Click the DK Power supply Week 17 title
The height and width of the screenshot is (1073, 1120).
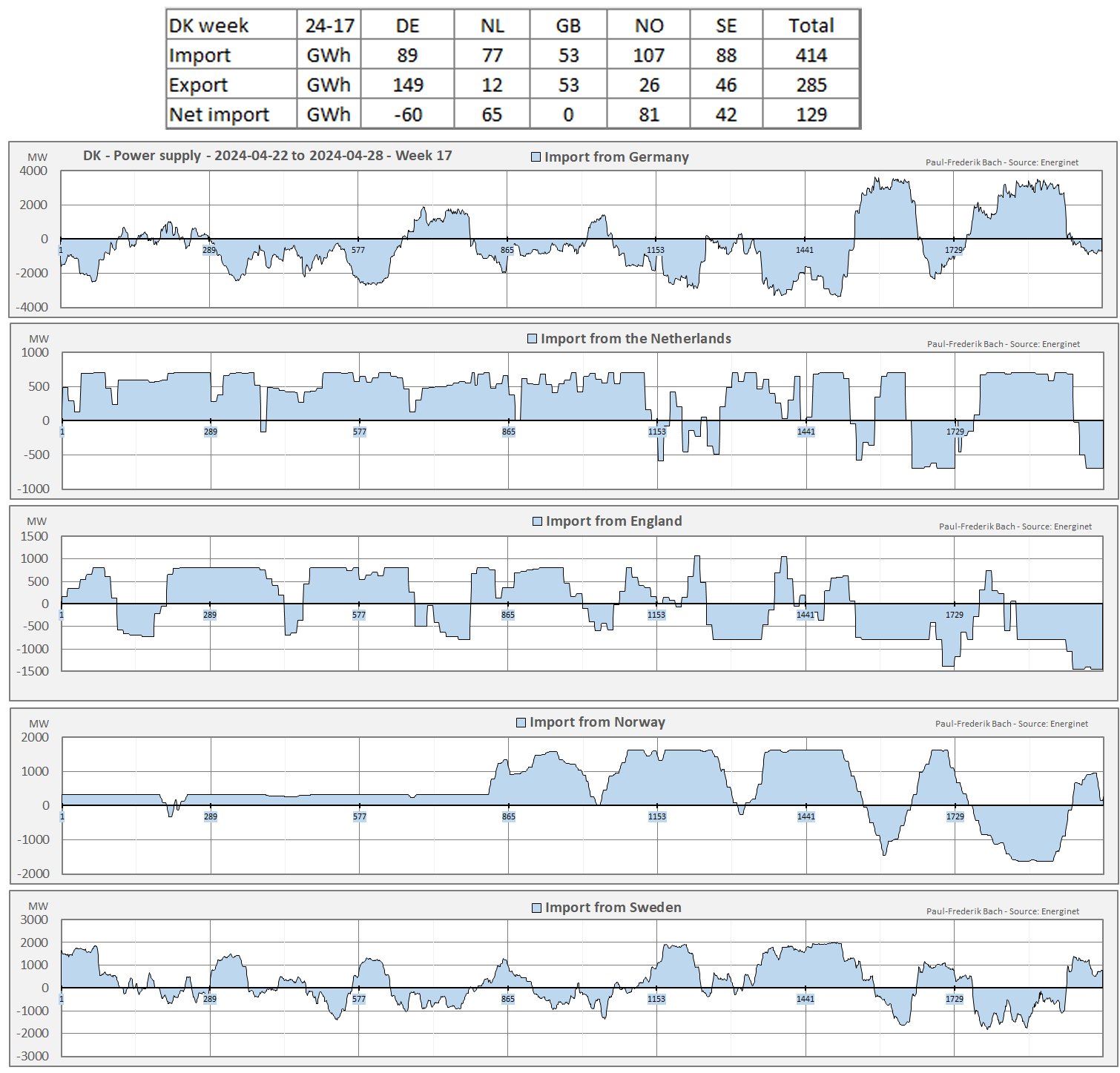pyautogui.click(x=267, y=156)
